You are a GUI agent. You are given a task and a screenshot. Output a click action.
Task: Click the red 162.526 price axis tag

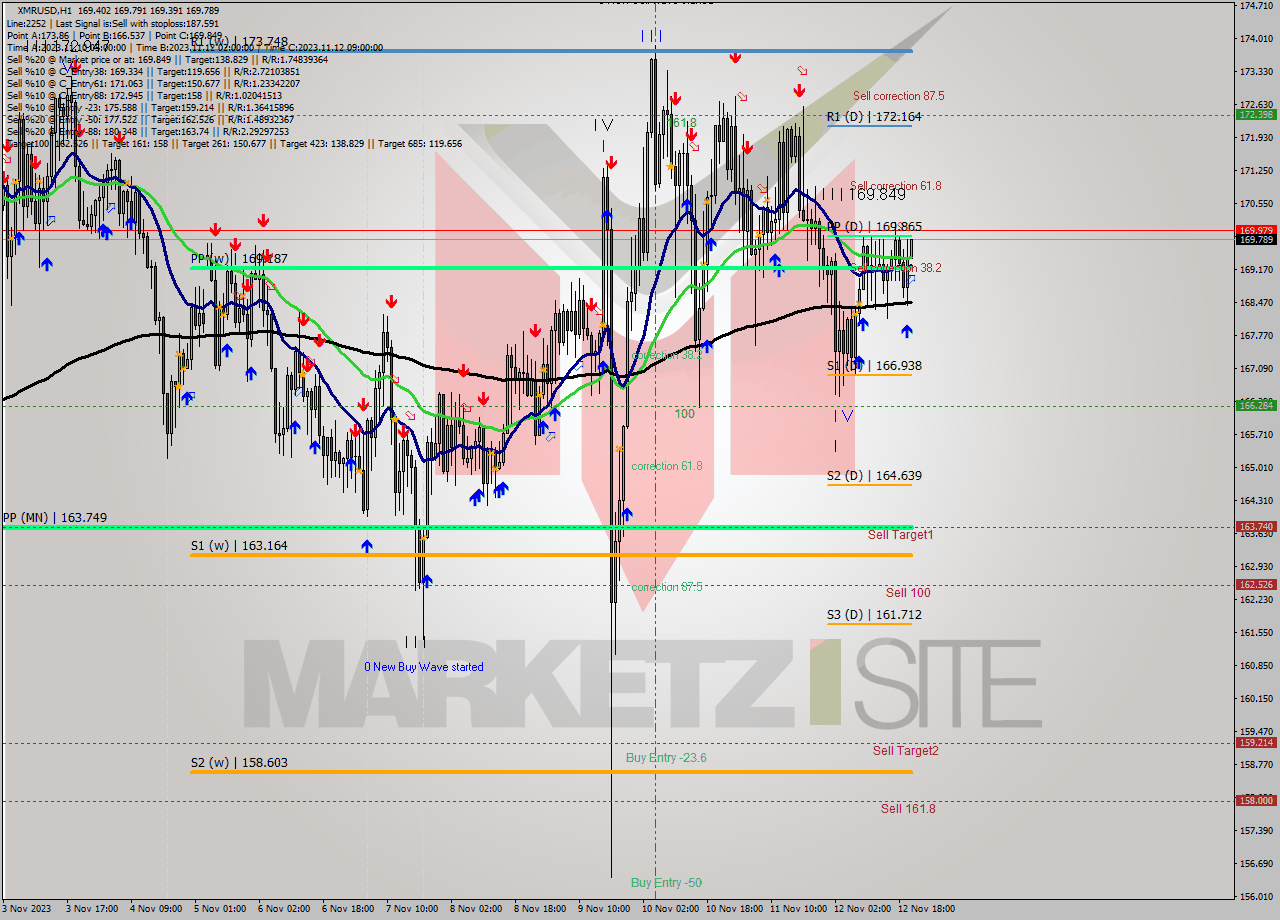tap(1255, 585)
